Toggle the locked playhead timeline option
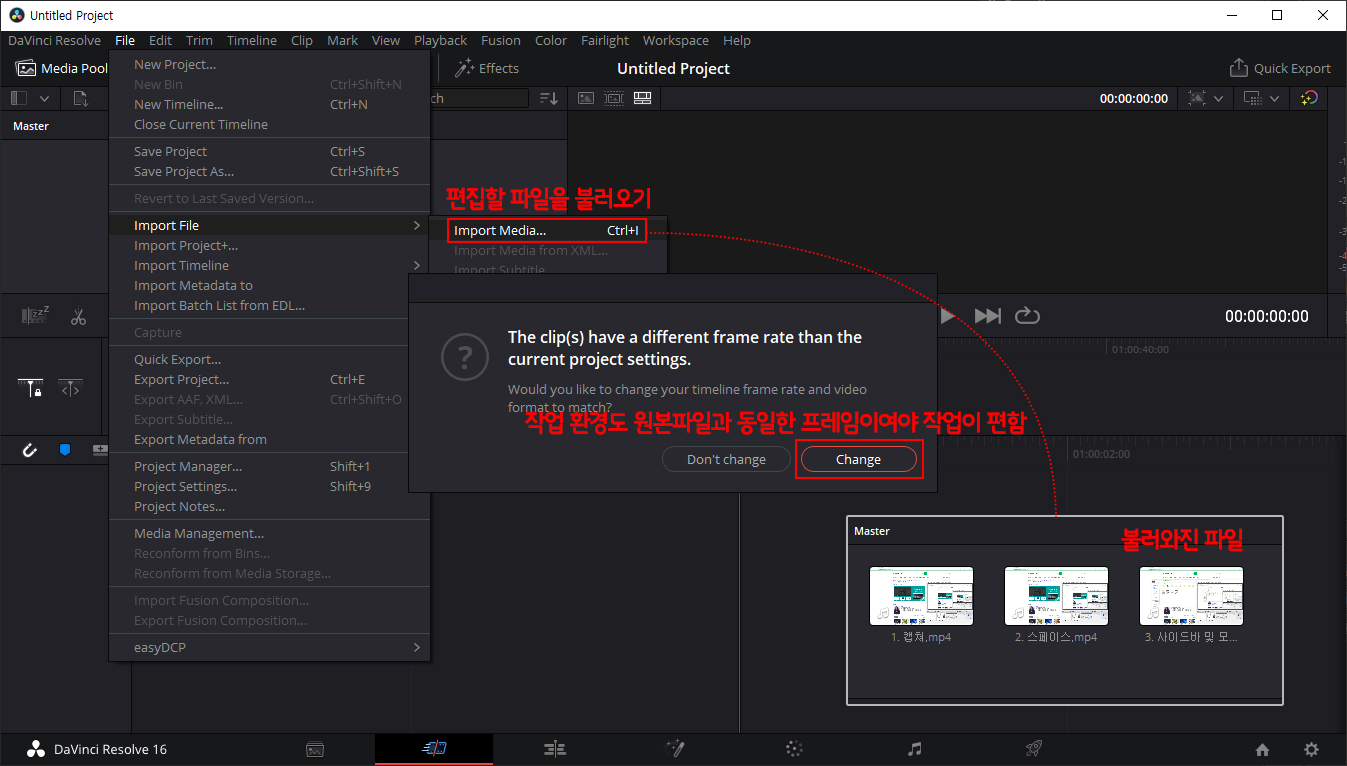 click(31, 388)
